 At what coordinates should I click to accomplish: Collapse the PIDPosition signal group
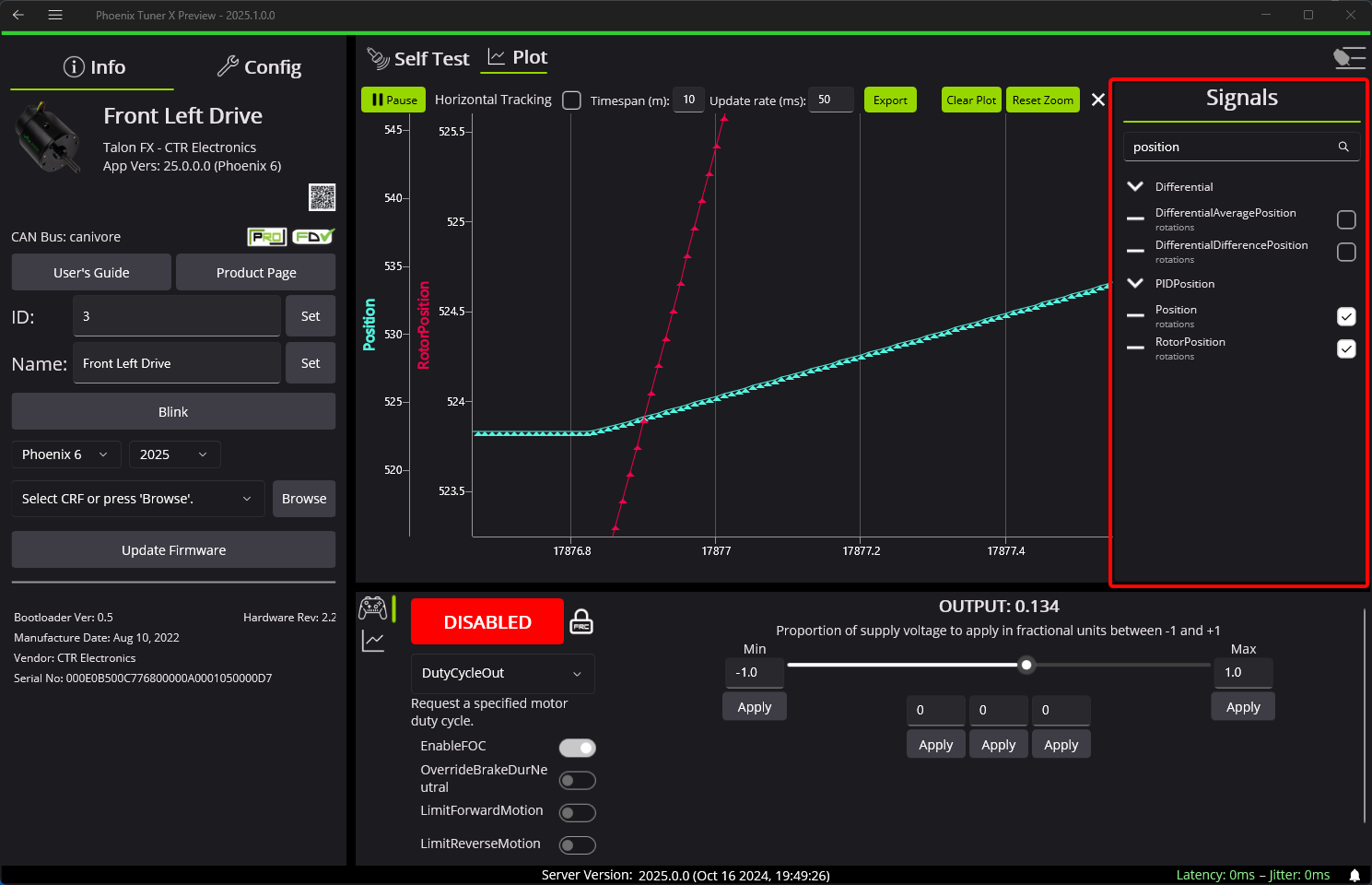coord(1135,283)
